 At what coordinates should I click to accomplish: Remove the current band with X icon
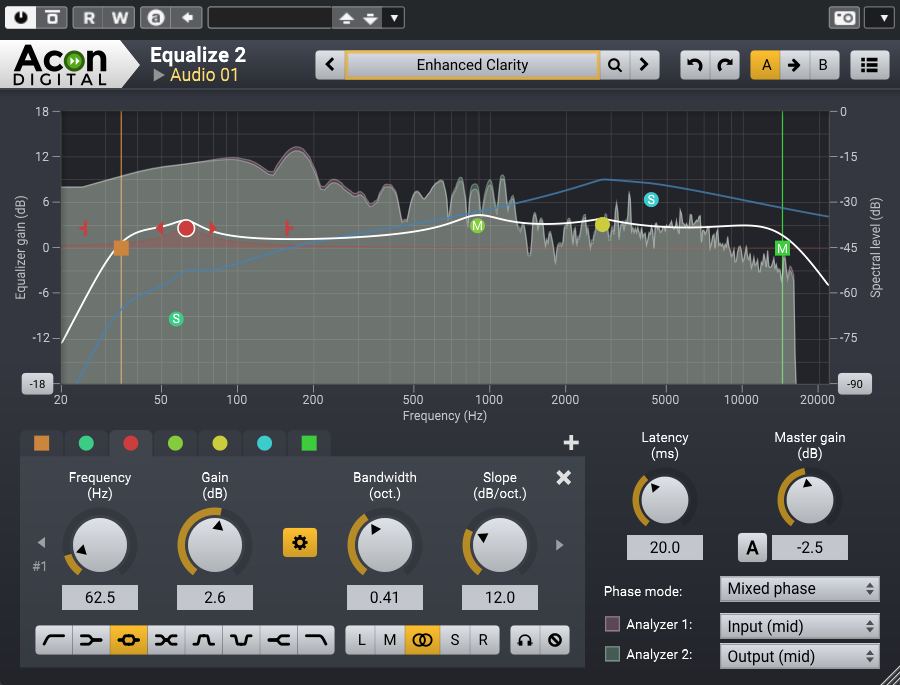click(564, 477)
